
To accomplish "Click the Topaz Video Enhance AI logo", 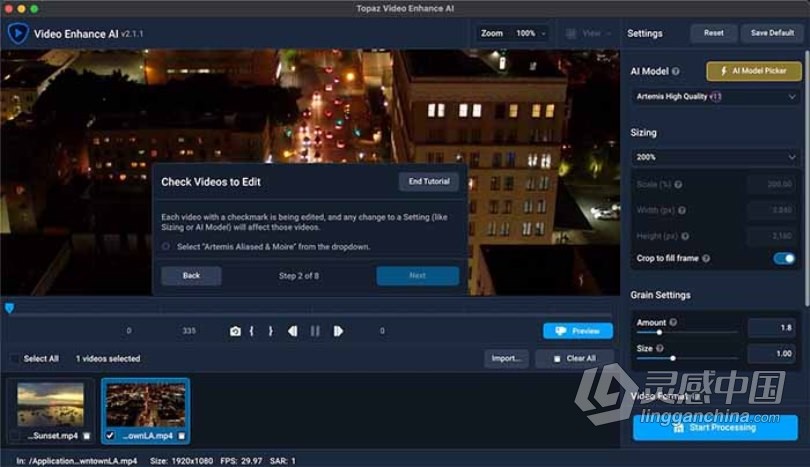I will (18, 34).
